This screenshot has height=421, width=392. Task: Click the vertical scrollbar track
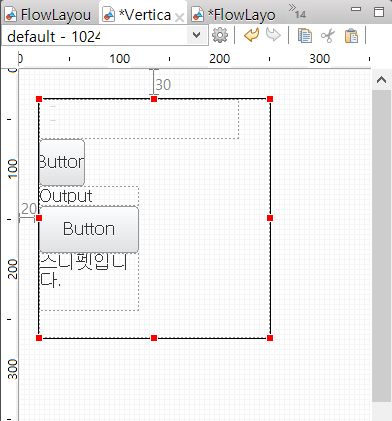click(x=381, y=246)
